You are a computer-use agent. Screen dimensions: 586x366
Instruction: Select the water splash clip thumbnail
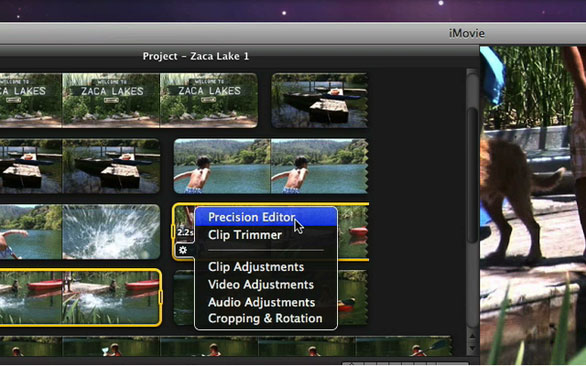[x=111, y=232]
